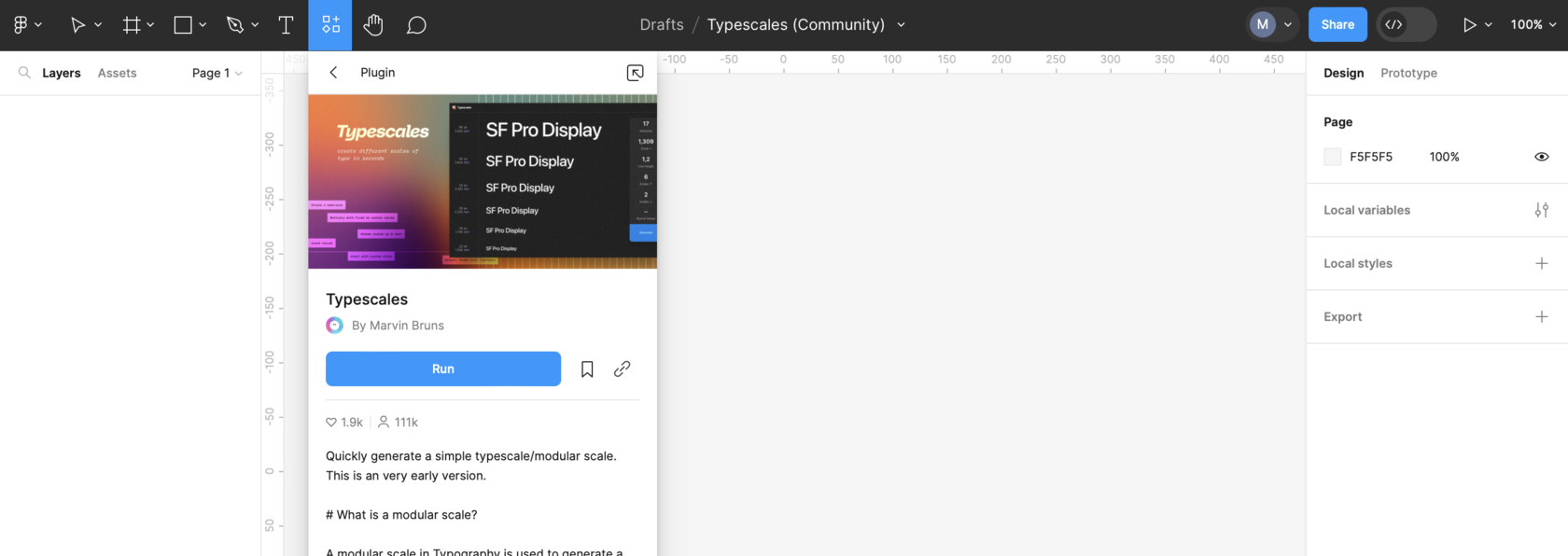Copy link to Typescales plugin
The width and height of the screenshot is (1568, 556).
tap(623, 369)
